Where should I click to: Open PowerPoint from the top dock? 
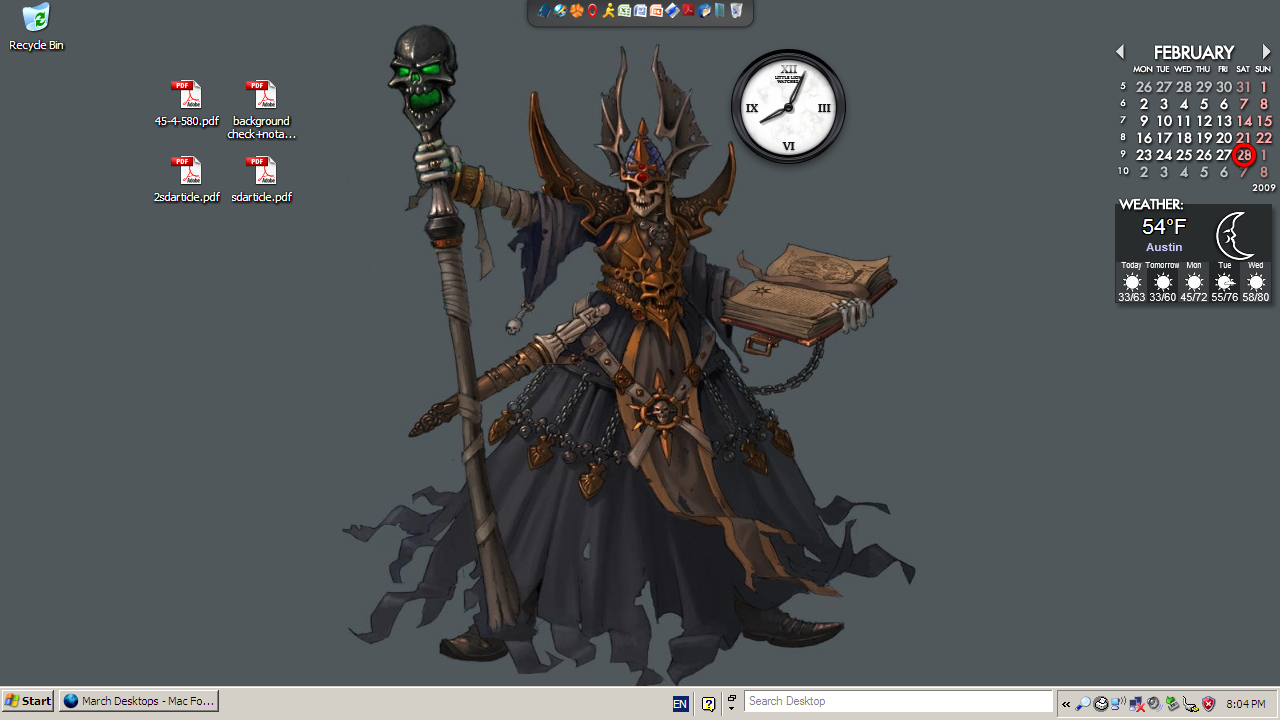point(656,11)
